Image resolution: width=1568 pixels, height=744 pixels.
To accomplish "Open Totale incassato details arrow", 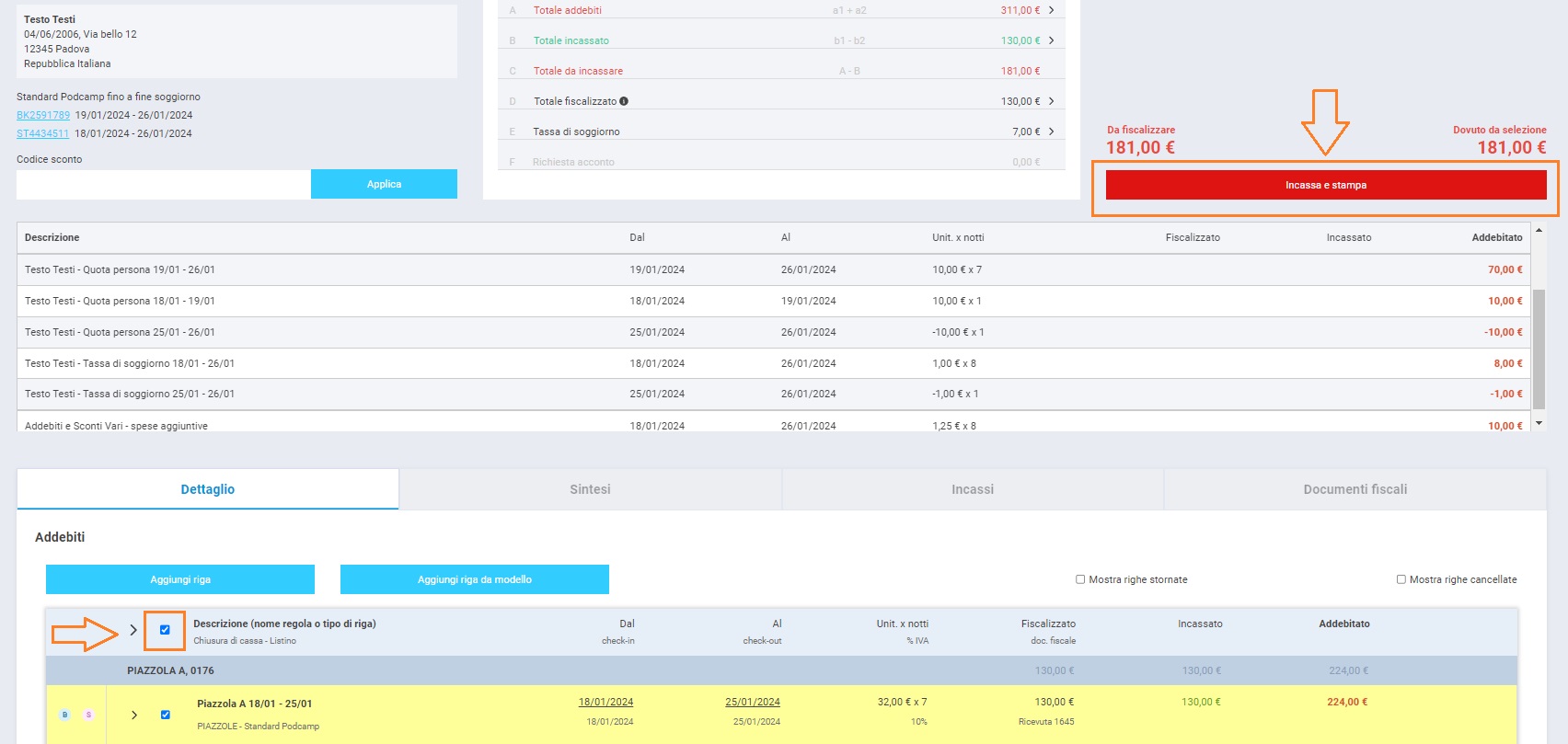I will click(x=1051, y=40).
